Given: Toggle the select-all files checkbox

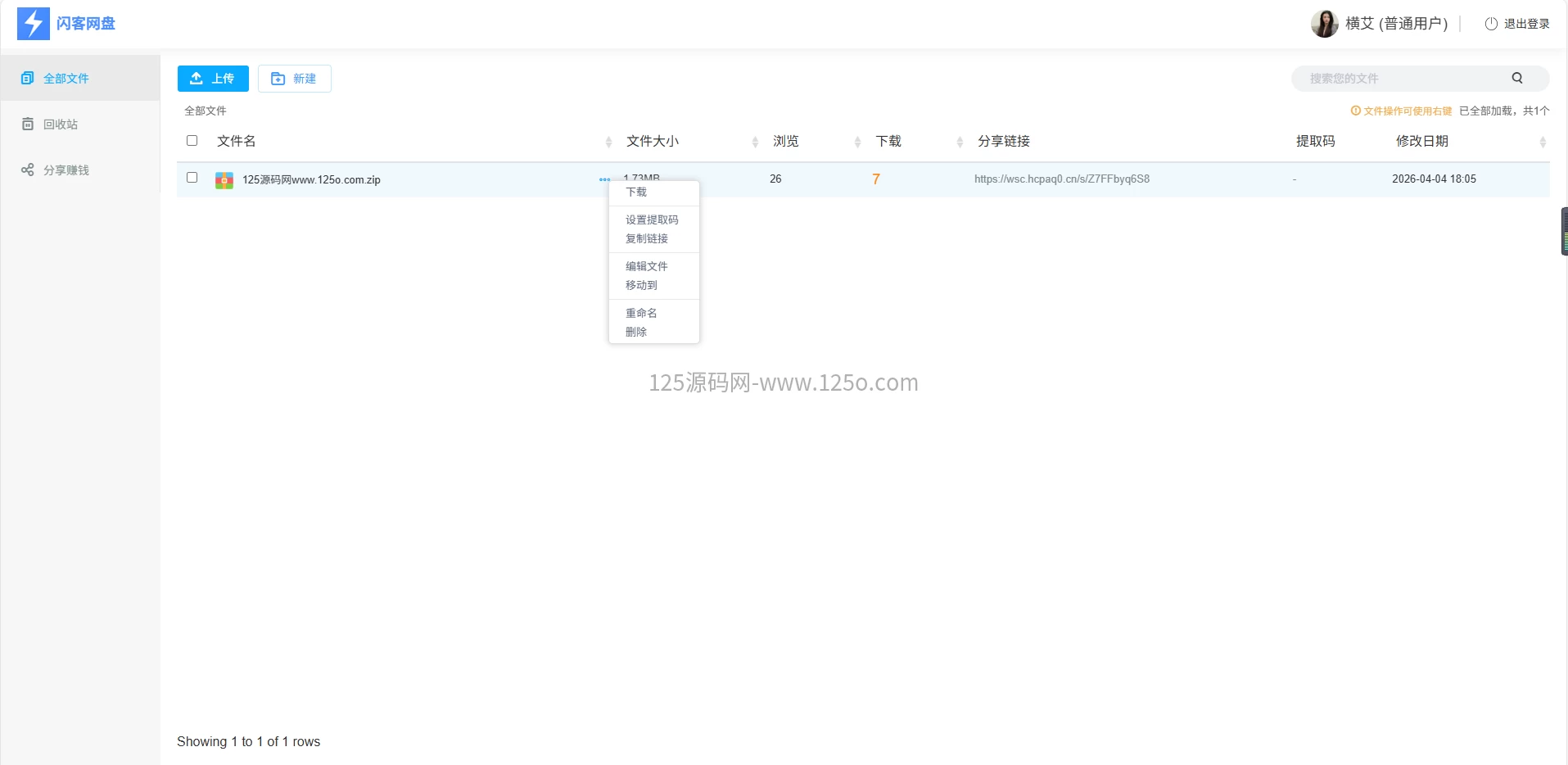Looking at the screenshot, I should click(192, 141).
